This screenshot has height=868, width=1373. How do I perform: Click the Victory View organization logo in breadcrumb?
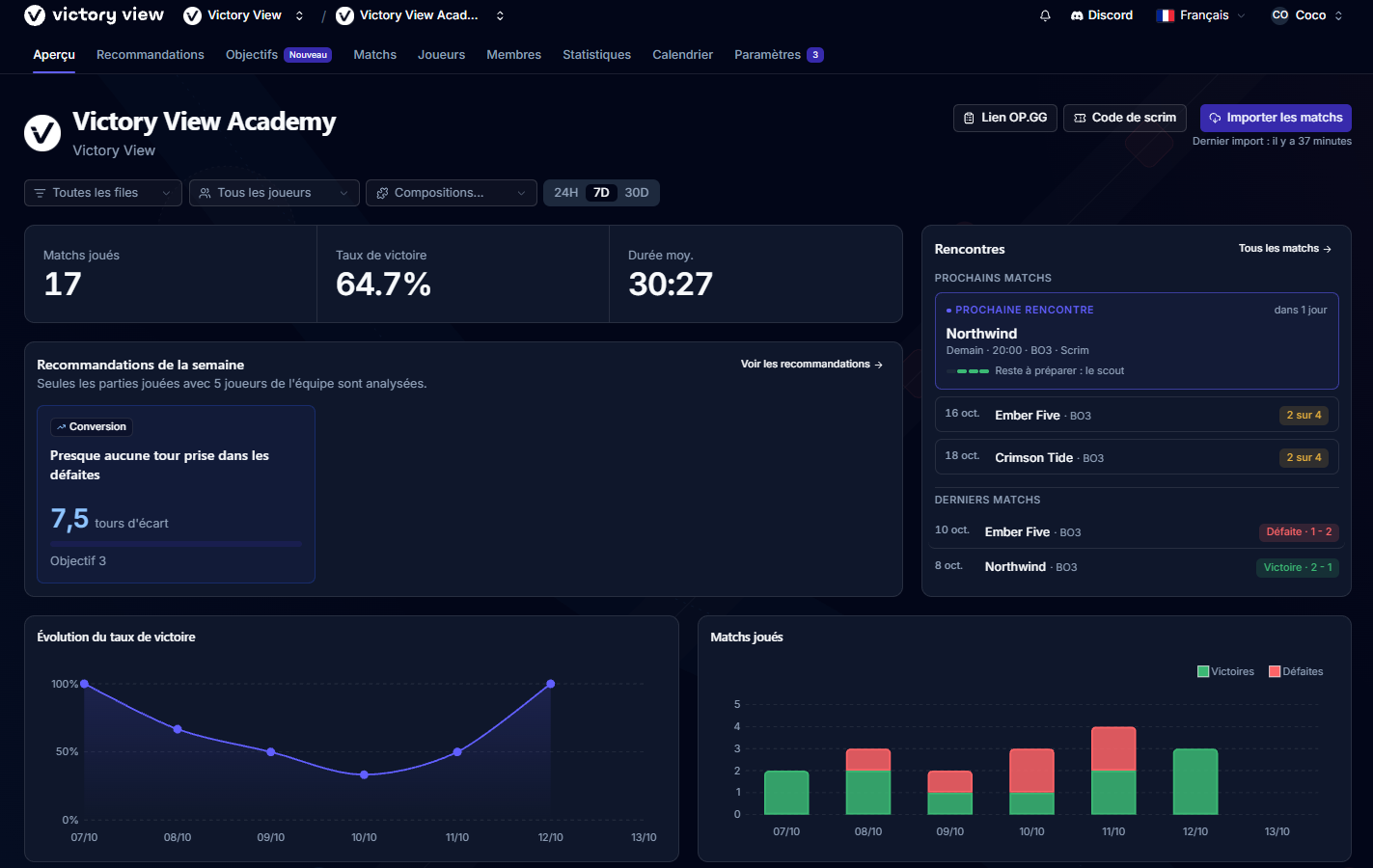(x=192, y=15)
